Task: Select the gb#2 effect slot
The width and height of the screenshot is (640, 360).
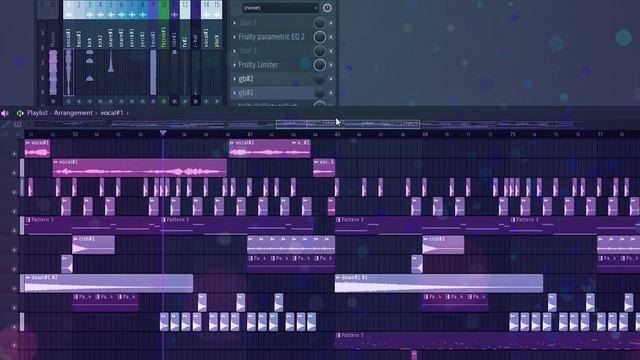Action: point(246,79)
